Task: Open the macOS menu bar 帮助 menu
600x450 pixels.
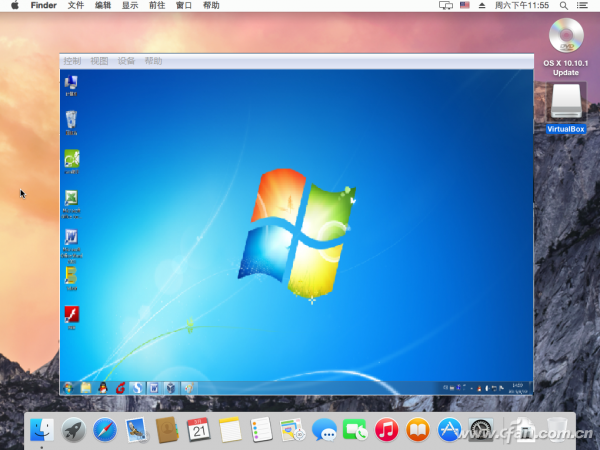Action: (211, 5)
